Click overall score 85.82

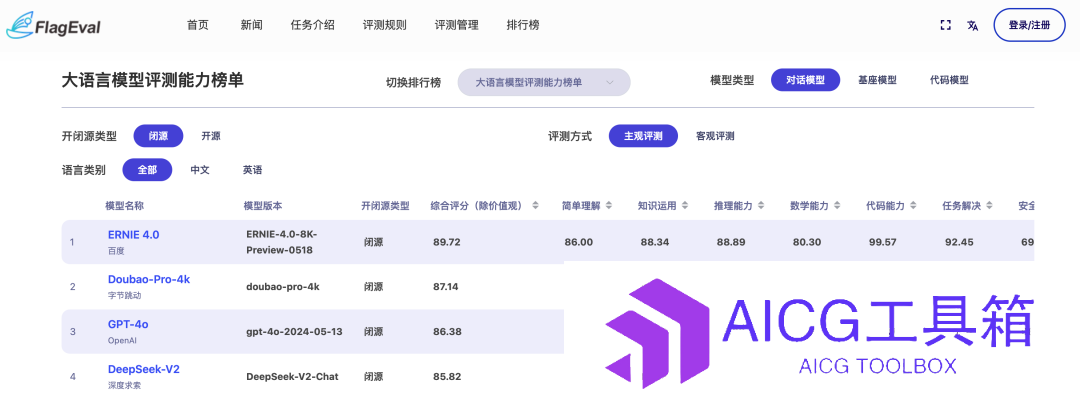pos(447,376)
